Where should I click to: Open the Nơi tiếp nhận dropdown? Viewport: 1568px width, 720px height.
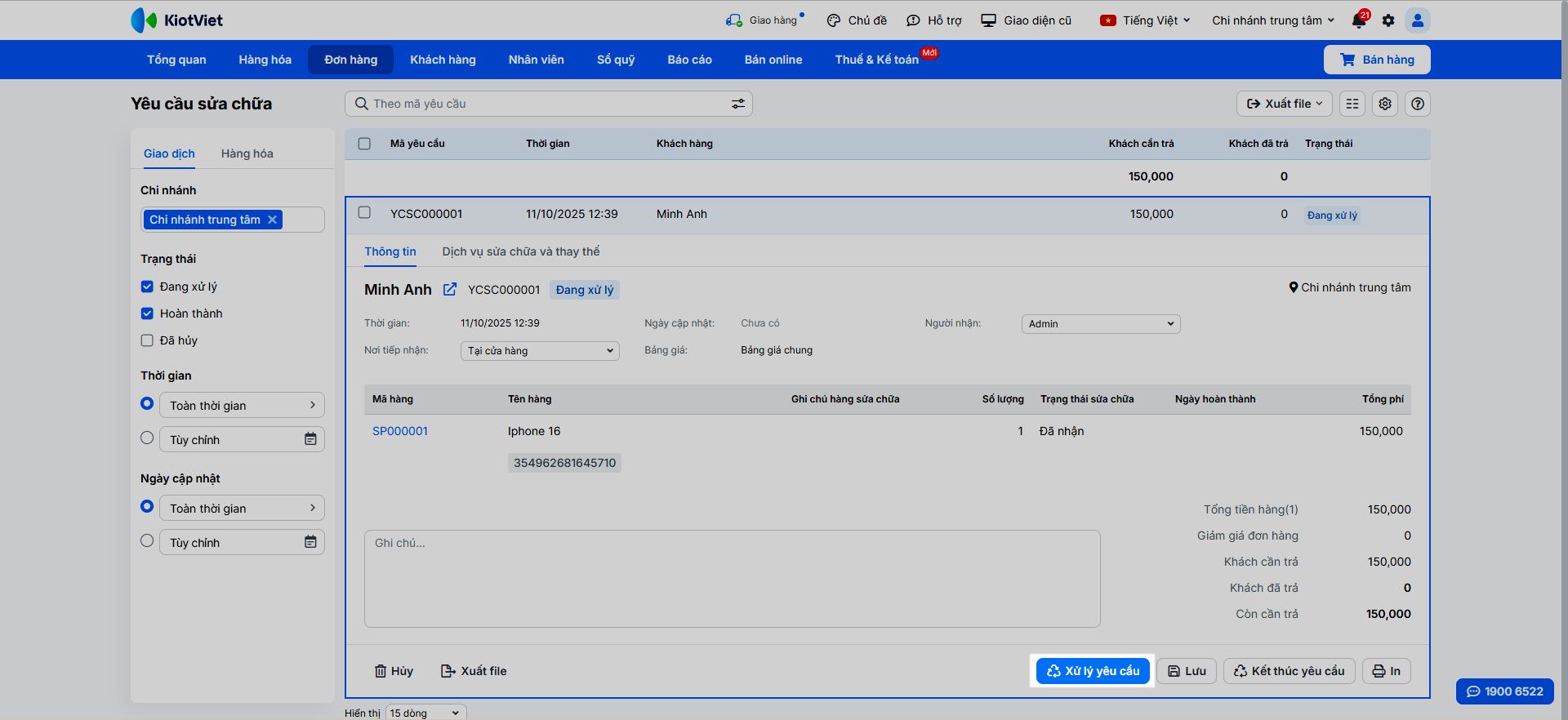coord(540,351)
